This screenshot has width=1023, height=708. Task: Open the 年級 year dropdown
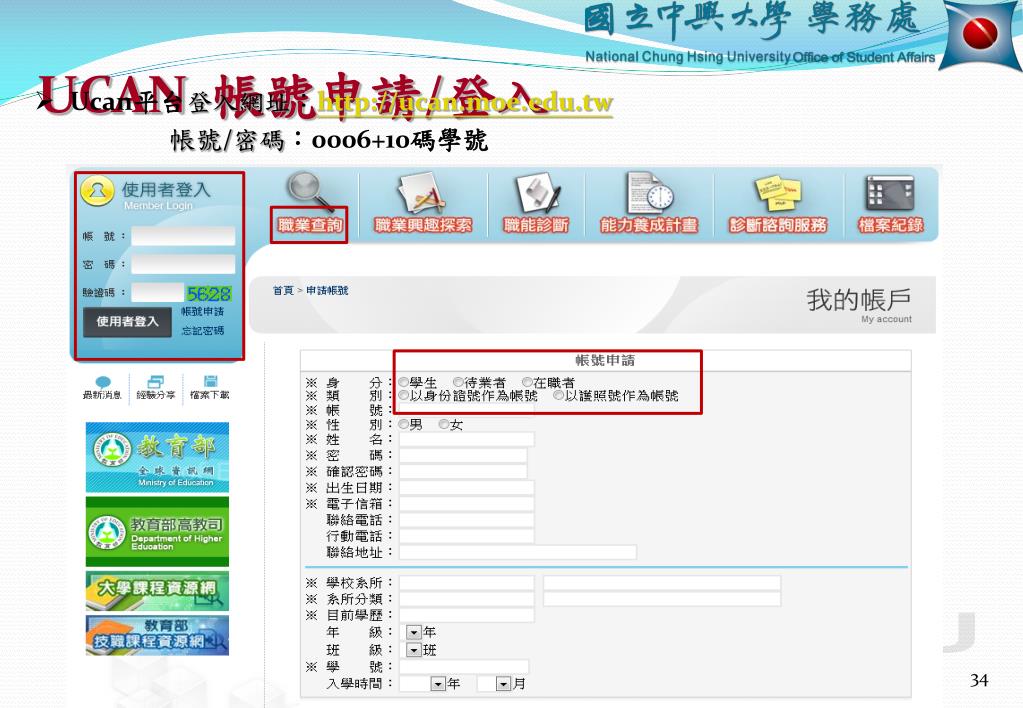coord(414,632)
